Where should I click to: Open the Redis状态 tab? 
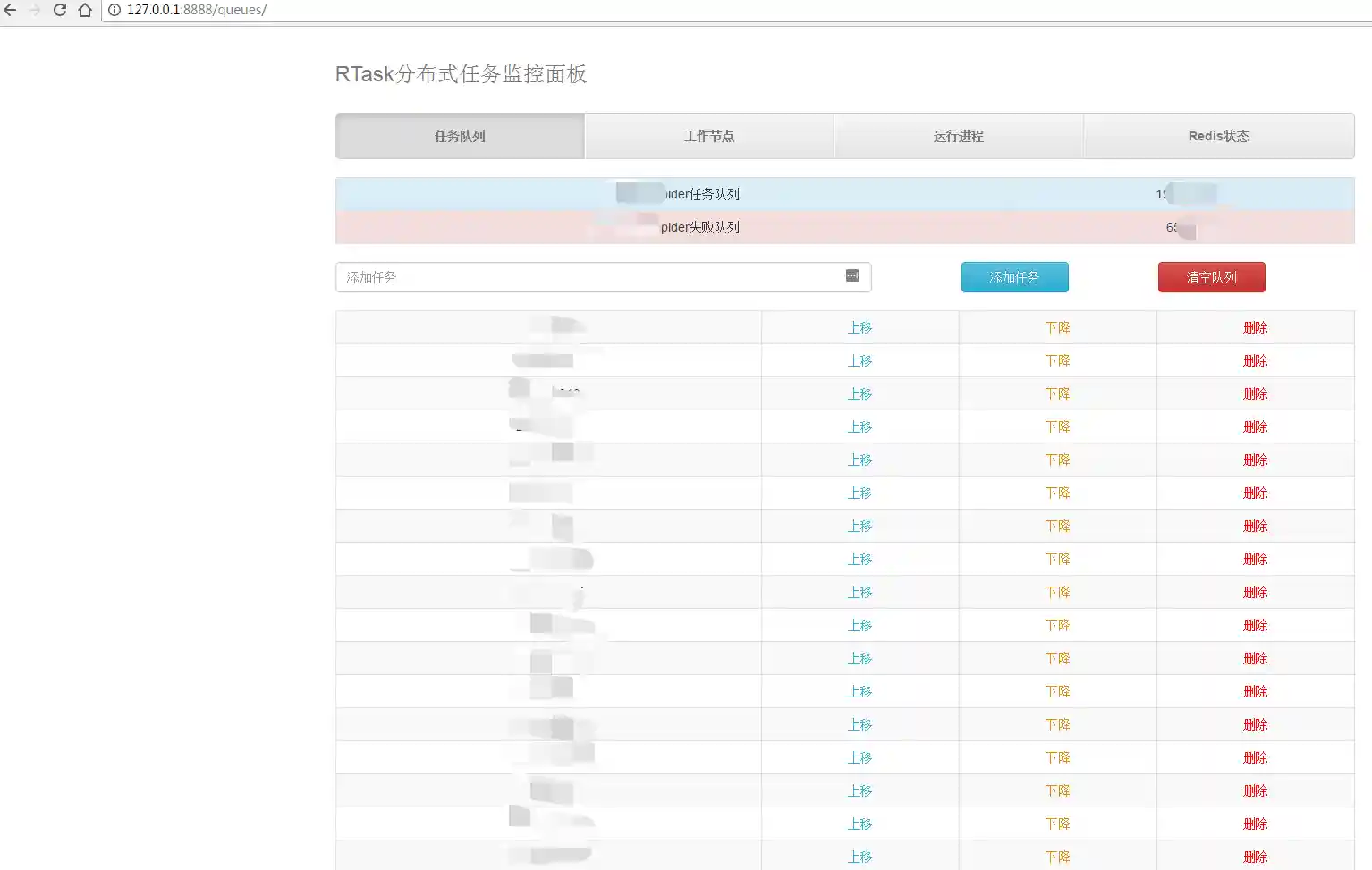click(x=1218, y=136)
